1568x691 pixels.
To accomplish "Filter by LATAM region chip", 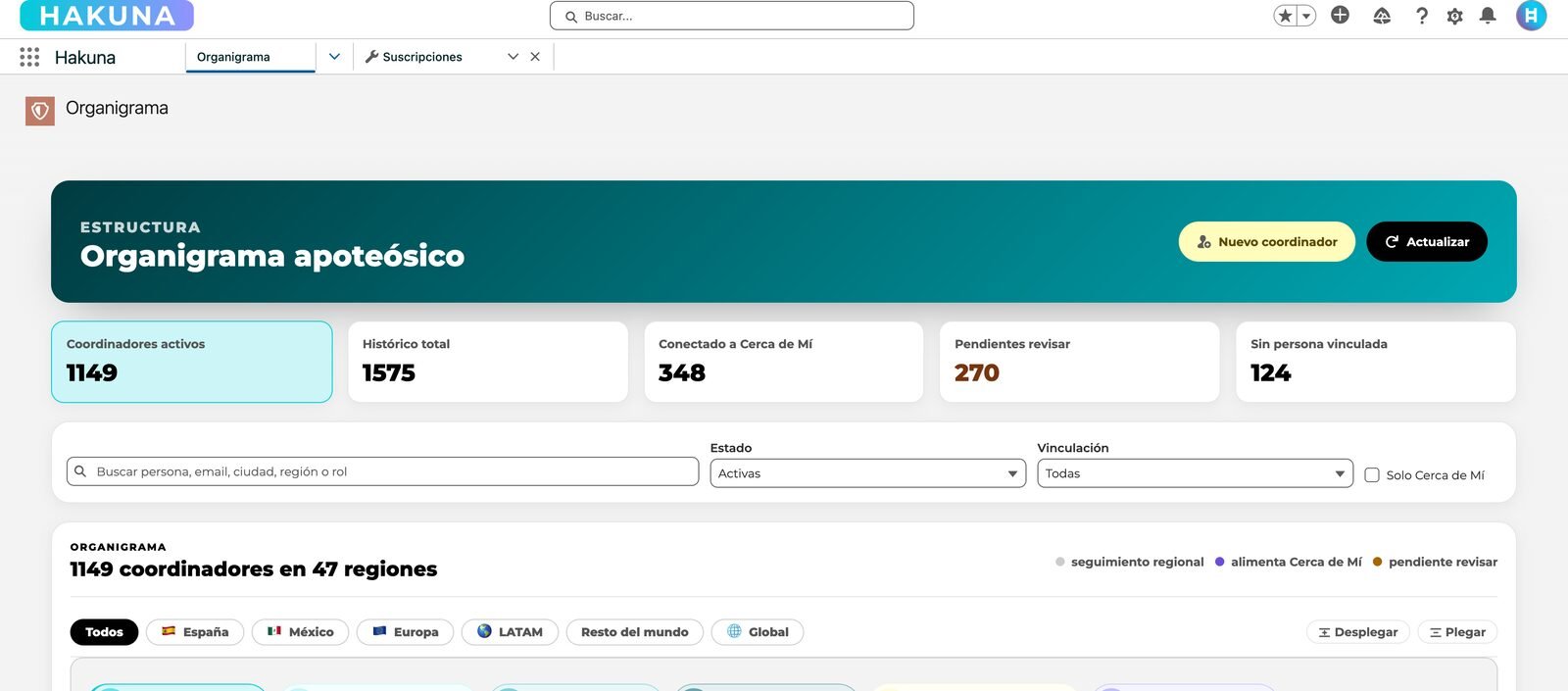I will pyautogui.click(x=510, y=632).
